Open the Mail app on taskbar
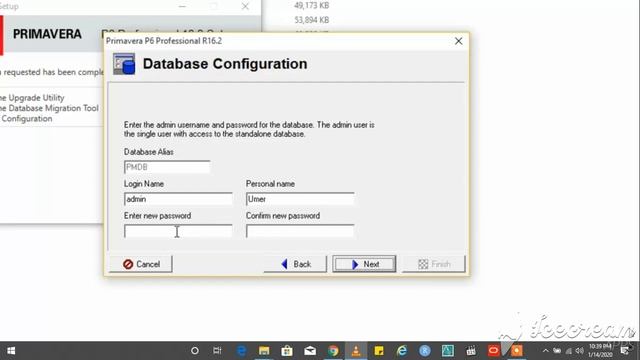The image size is (640, 360). [x=310, y=351]
